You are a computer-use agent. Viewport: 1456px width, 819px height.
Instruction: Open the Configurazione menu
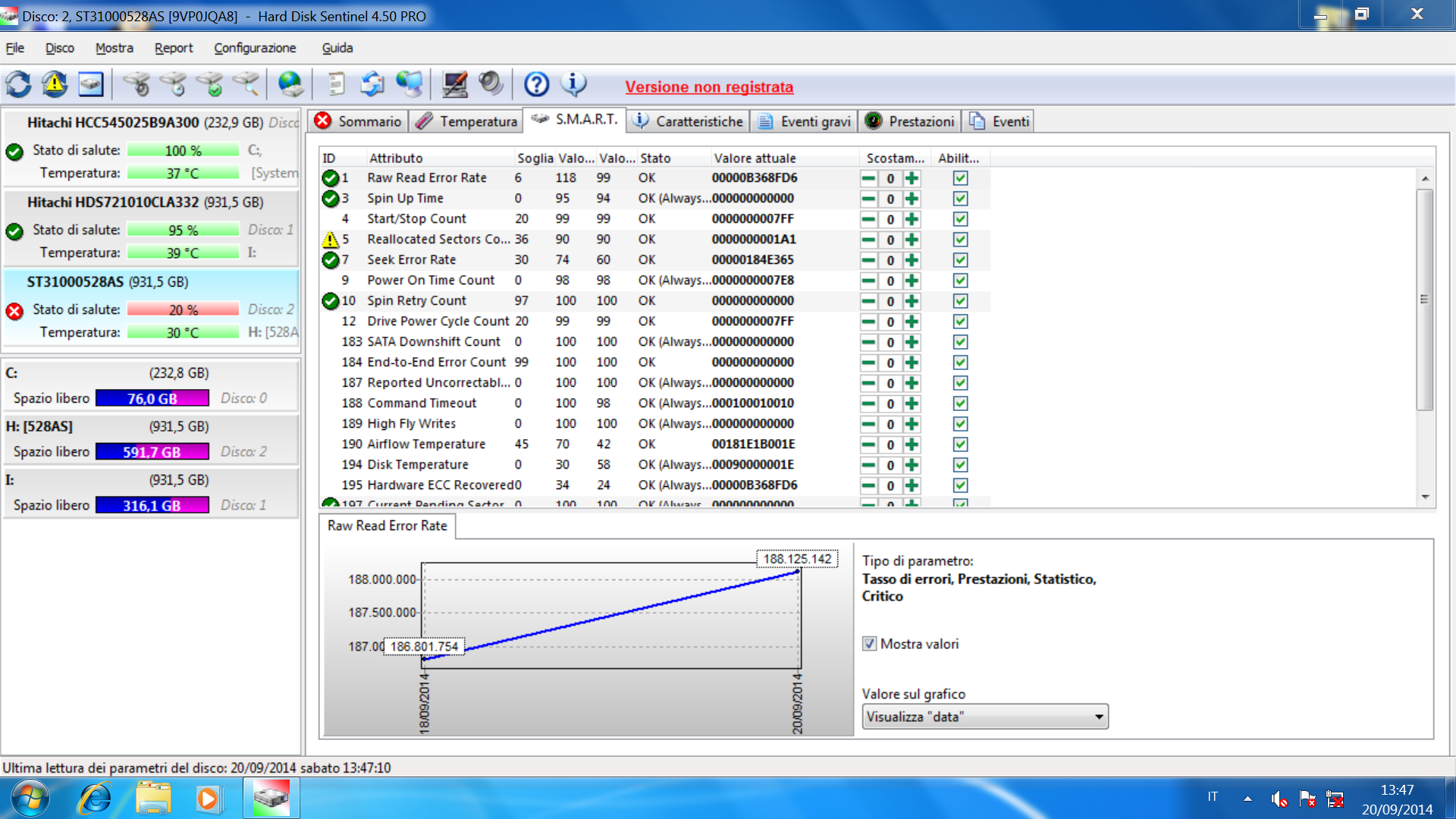pyautogui.click(x=255, y=48)
